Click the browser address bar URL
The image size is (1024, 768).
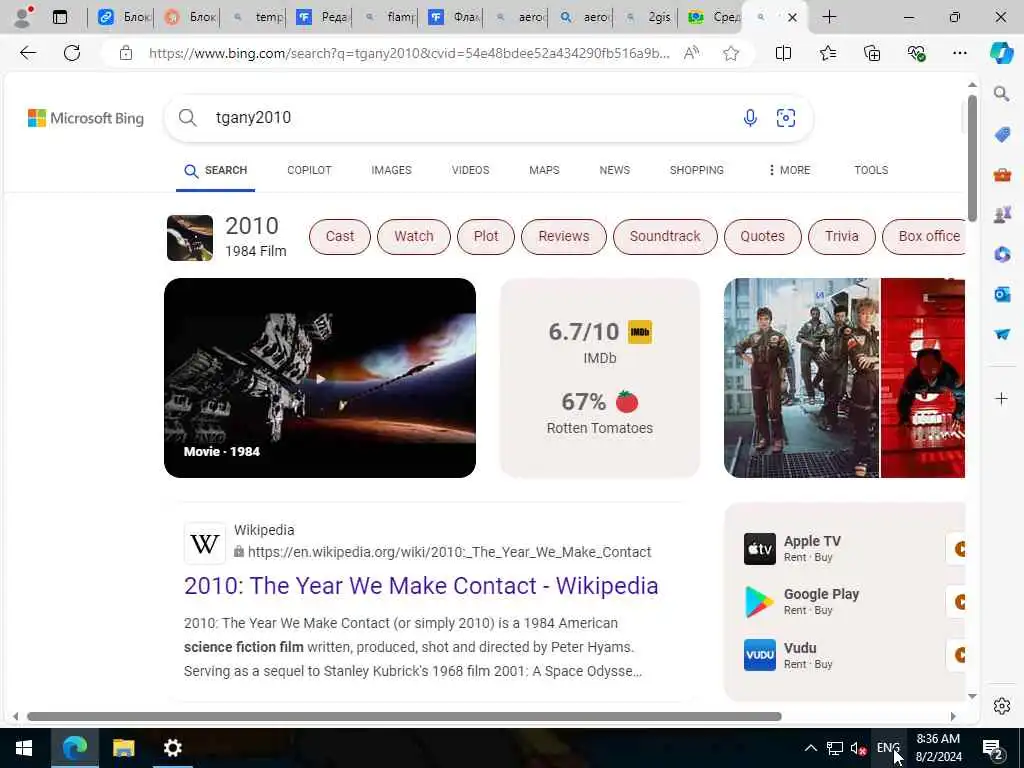[409, 53]
